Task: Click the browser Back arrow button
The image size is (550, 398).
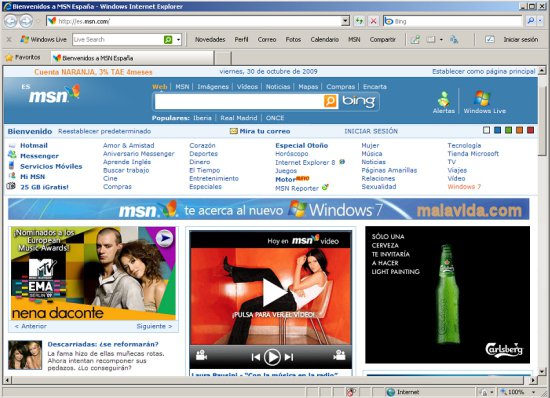Action: click(x=11, y=21)
